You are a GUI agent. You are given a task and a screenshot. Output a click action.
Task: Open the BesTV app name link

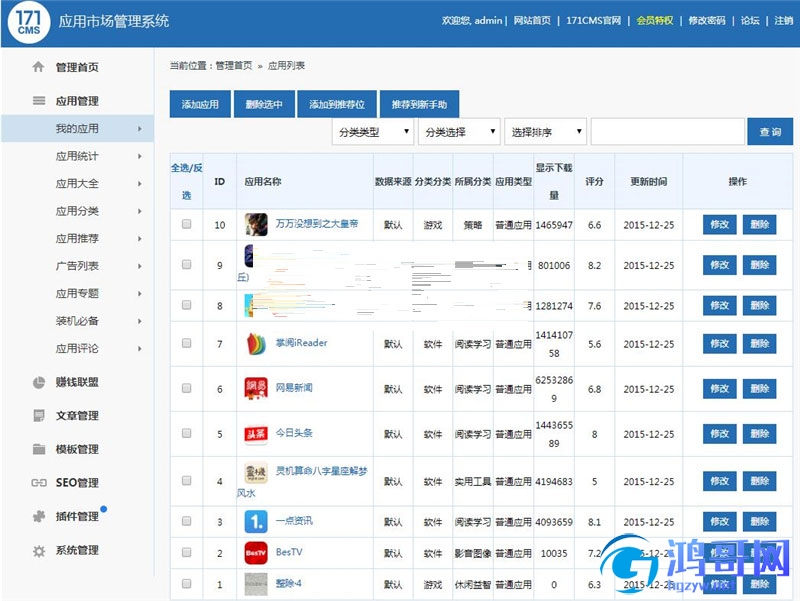coord(289,552)
